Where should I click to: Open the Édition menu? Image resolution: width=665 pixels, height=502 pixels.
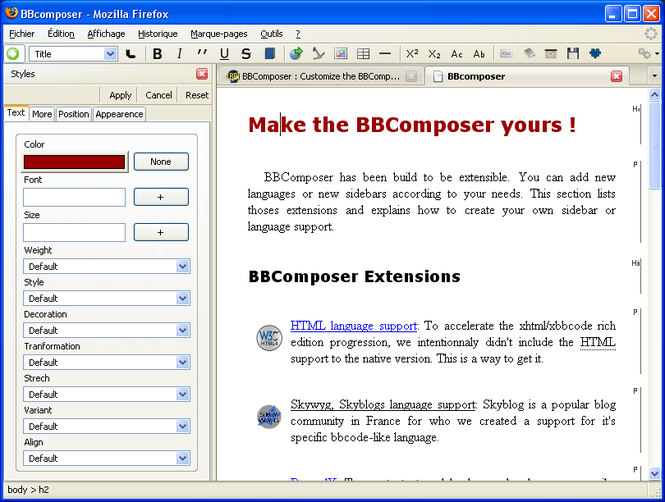(61, 33)
